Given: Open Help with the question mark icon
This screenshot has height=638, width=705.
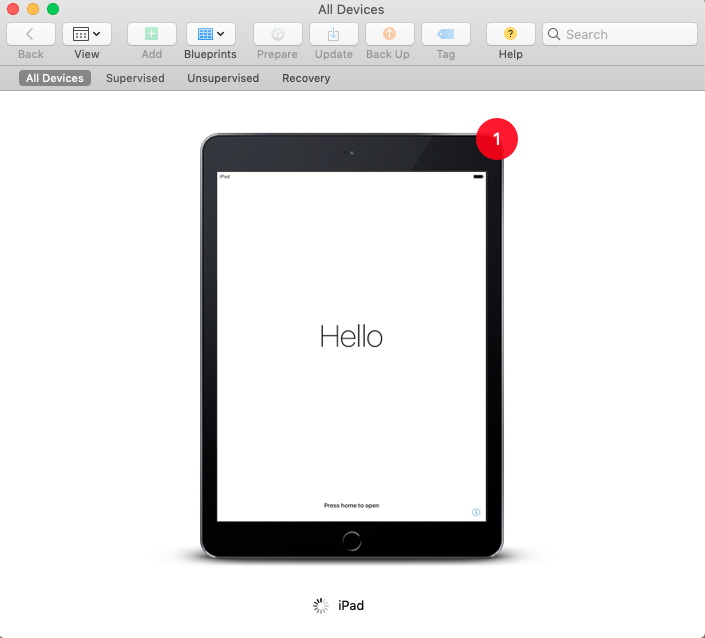Looking at the screenshot, I should pyautogui.click(x=510, y=34).
